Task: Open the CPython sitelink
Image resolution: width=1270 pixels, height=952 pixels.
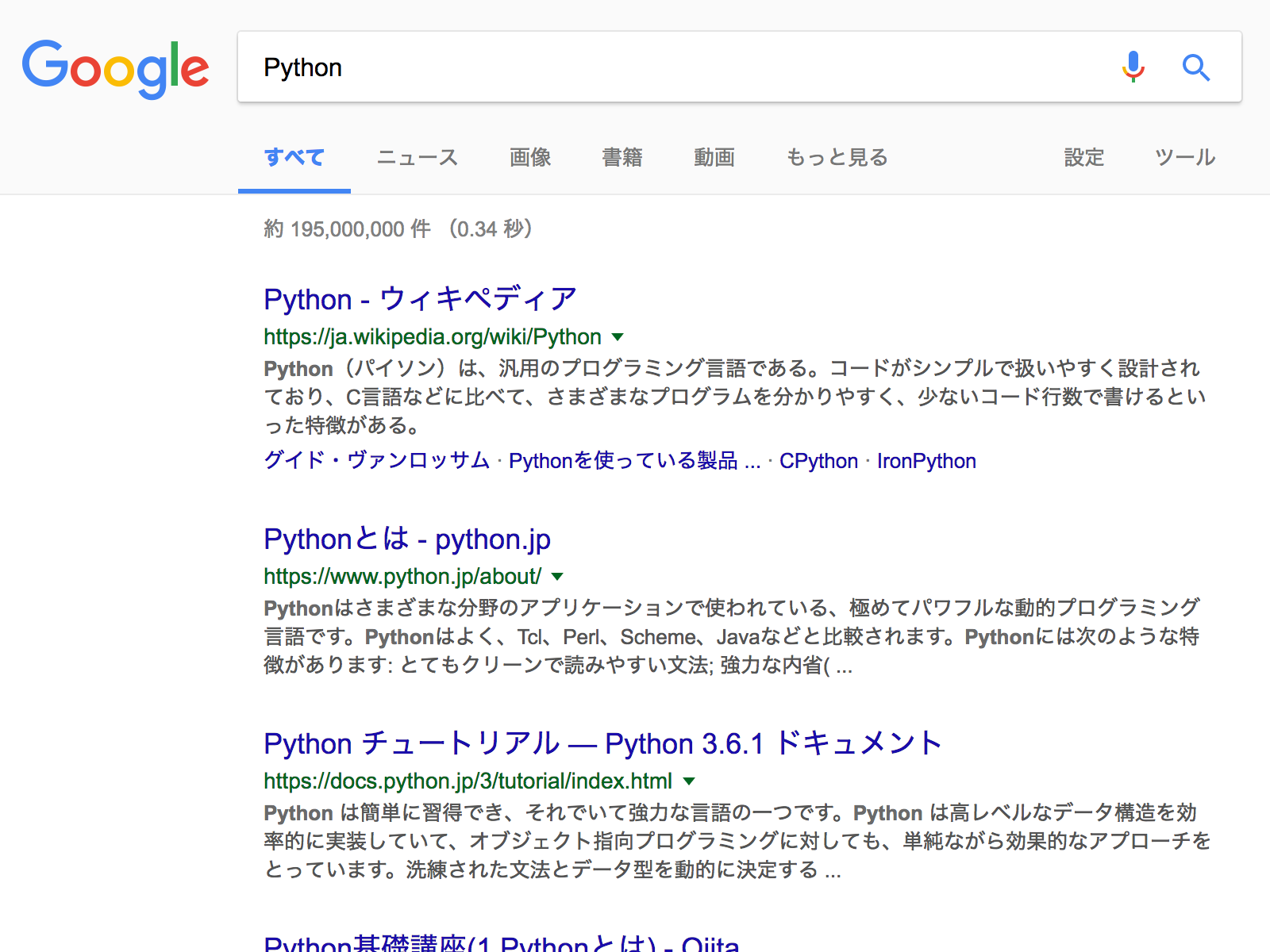Action: click(818, 461)
